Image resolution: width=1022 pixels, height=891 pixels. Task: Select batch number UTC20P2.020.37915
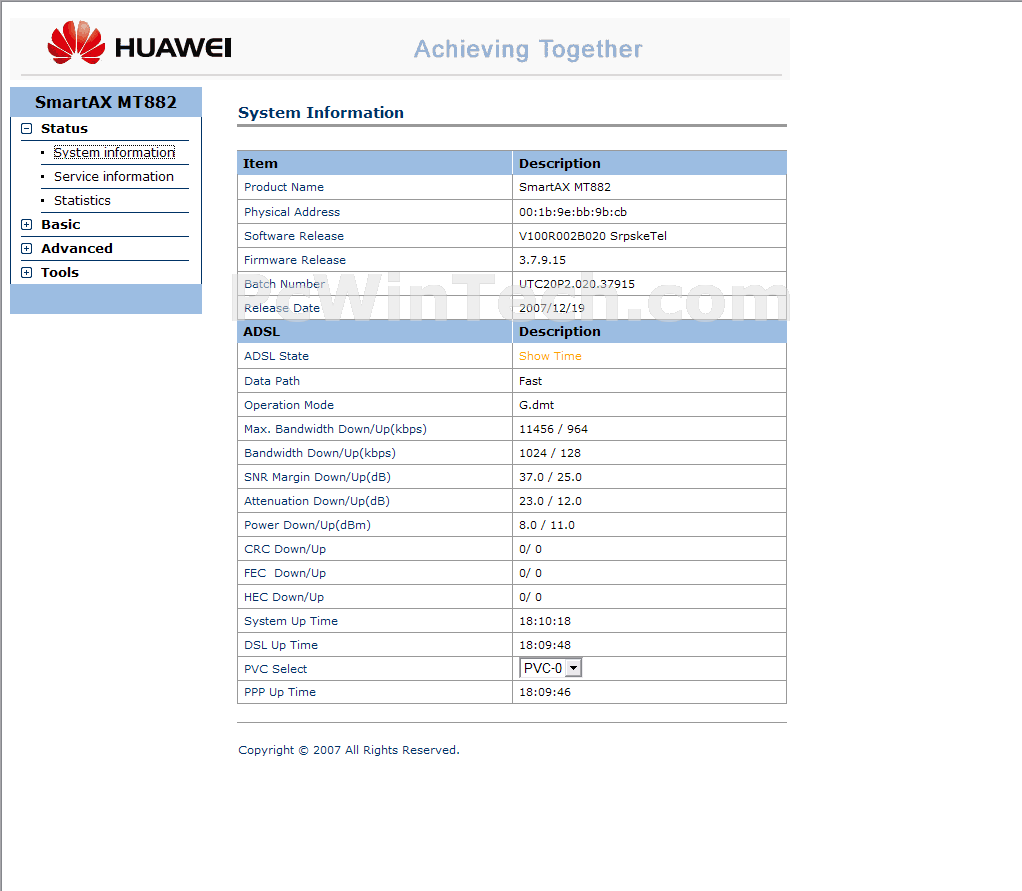(577, 284)
